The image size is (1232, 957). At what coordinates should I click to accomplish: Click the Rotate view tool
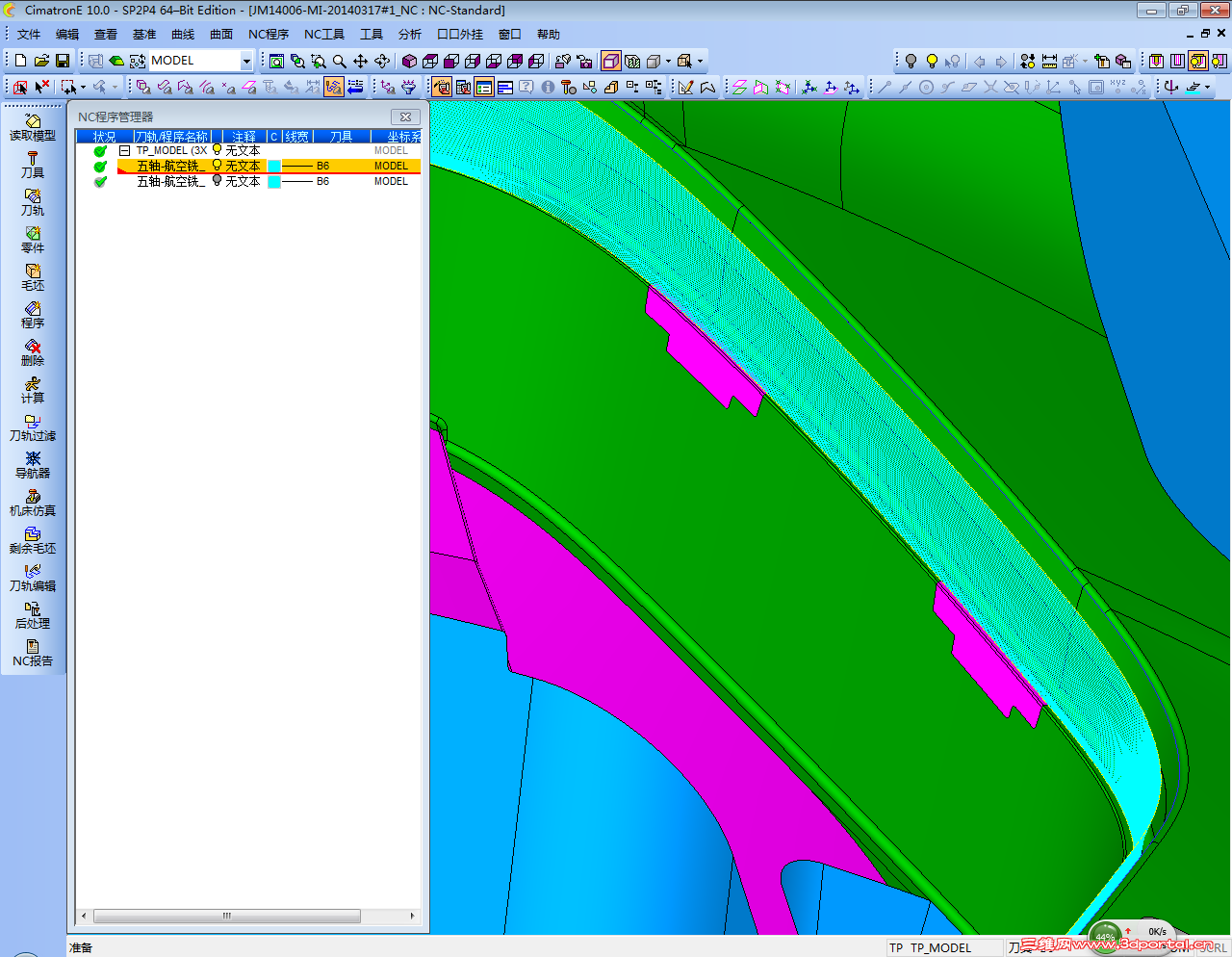(x=382, y=61)
